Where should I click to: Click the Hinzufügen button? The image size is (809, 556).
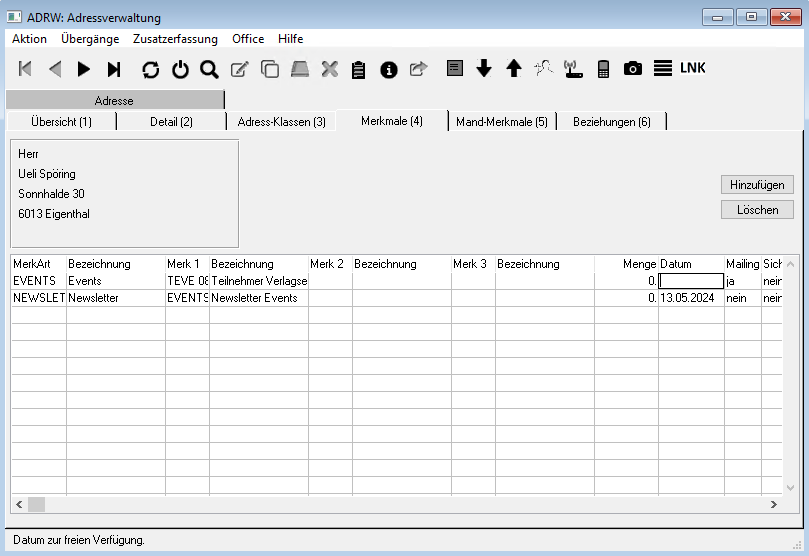(x=757, y=185)
